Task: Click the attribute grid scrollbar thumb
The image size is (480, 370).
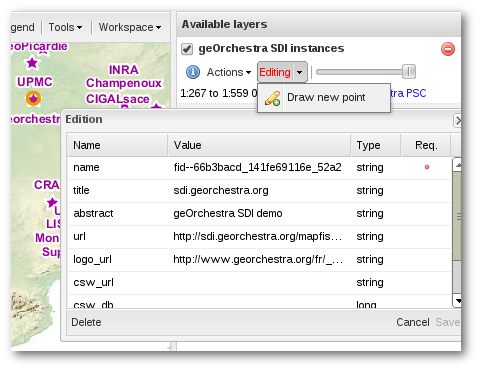Action: (x=457, y=216)
